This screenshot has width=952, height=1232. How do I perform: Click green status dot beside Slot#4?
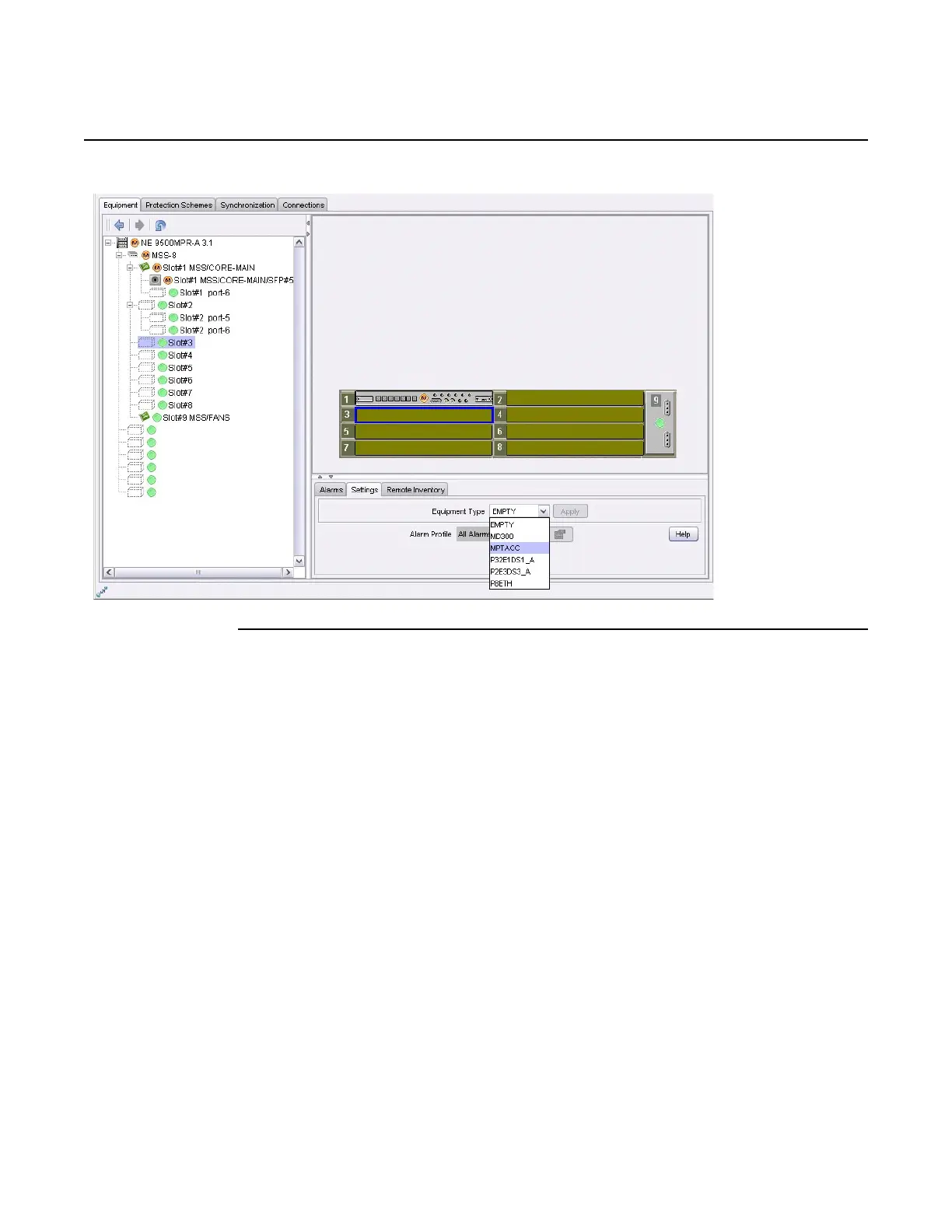pyautogui.click(x=163, y=355)
